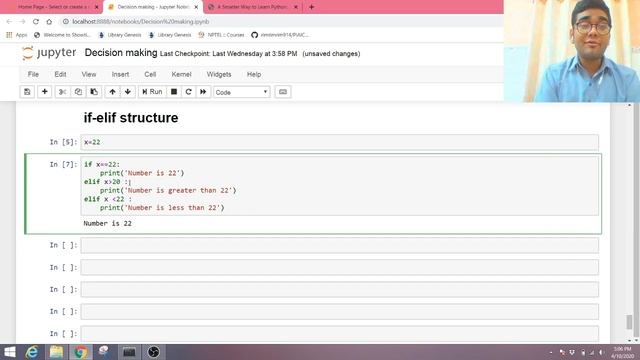The height and width of the screenshot is (360, 640).
Task: Move selected cell up arrow
Action: click(x=112, y=92)
